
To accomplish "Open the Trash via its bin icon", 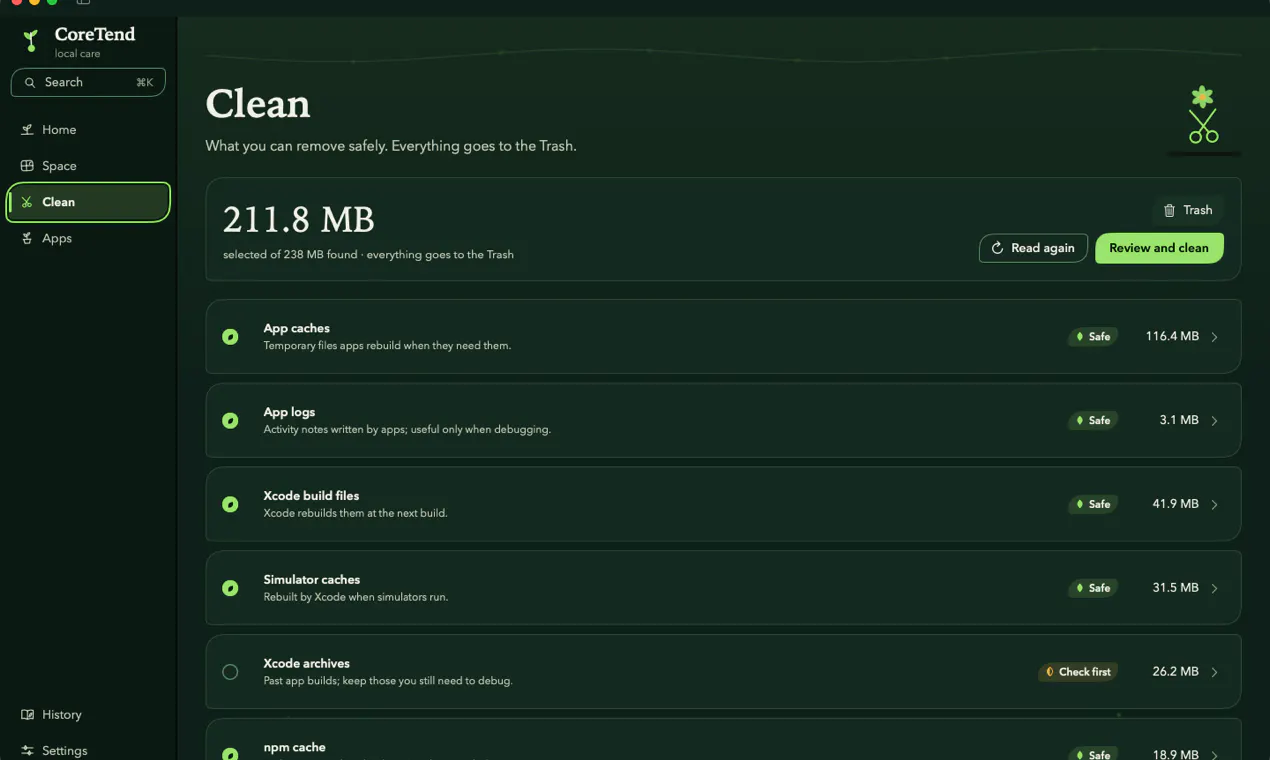I will 1169,210.
